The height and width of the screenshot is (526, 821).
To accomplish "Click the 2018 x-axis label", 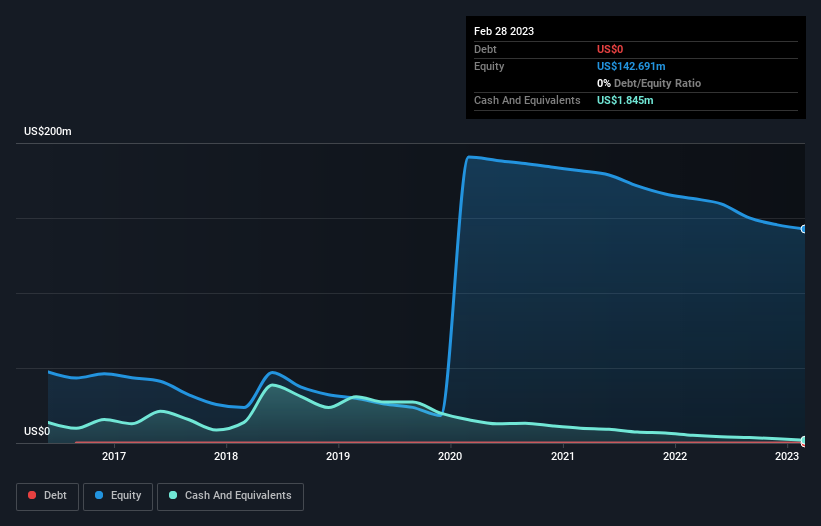I will pyautogui.click(x=226, y=456).
